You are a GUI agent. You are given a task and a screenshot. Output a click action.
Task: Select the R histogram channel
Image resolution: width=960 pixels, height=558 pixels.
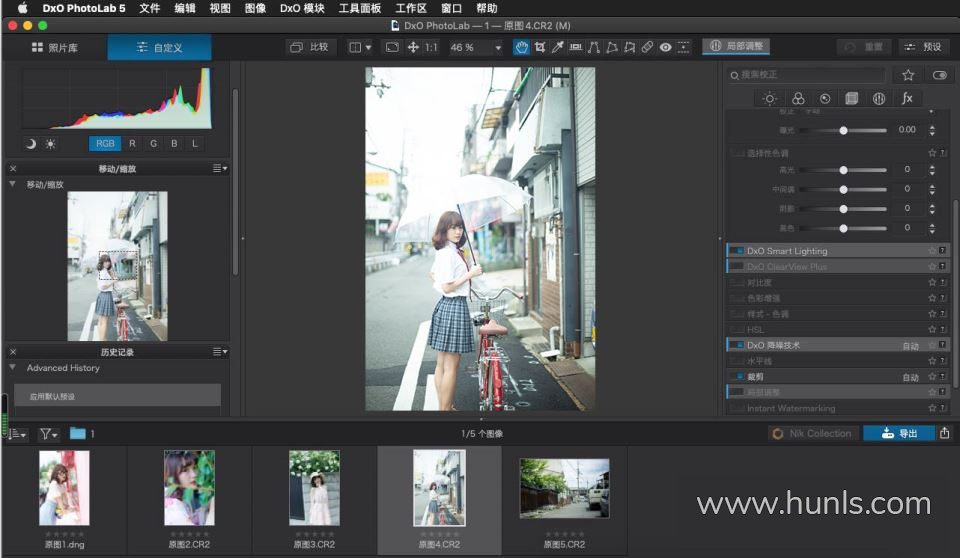click(132, 143)
